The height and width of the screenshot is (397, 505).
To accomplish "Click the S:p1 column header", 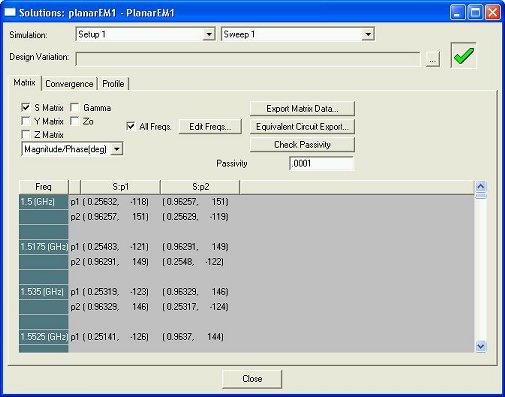I will pyautogui.click(x=120, y=187).
